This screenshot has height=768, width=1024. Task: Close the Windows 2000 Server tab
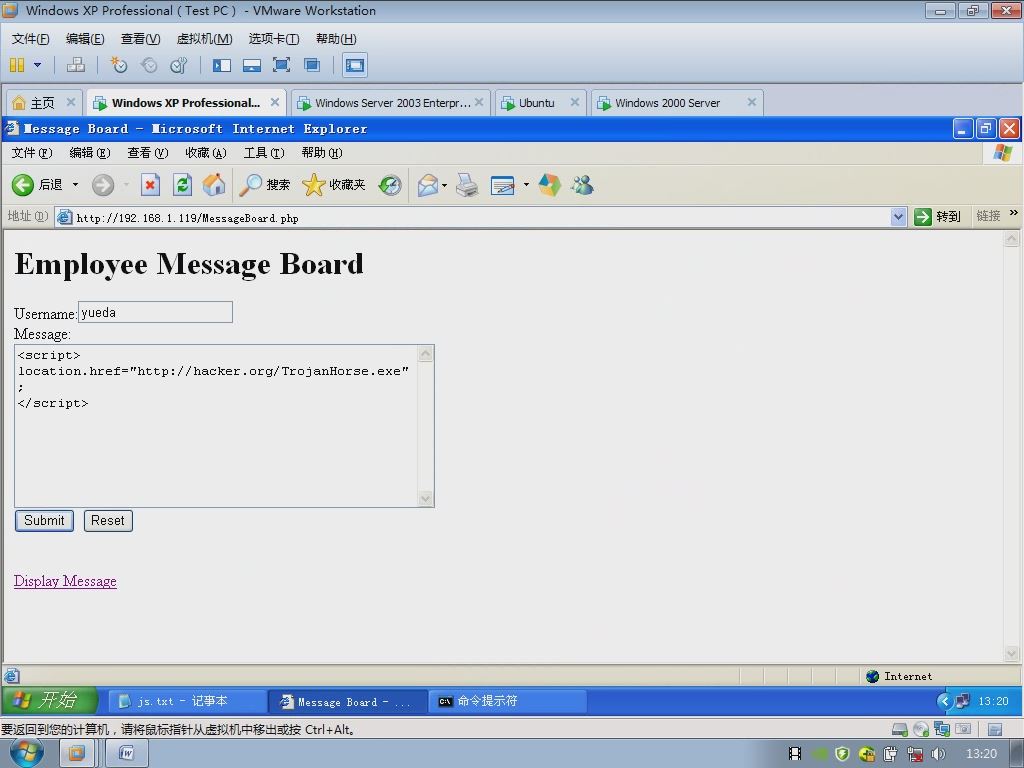[x=752, y=102]
